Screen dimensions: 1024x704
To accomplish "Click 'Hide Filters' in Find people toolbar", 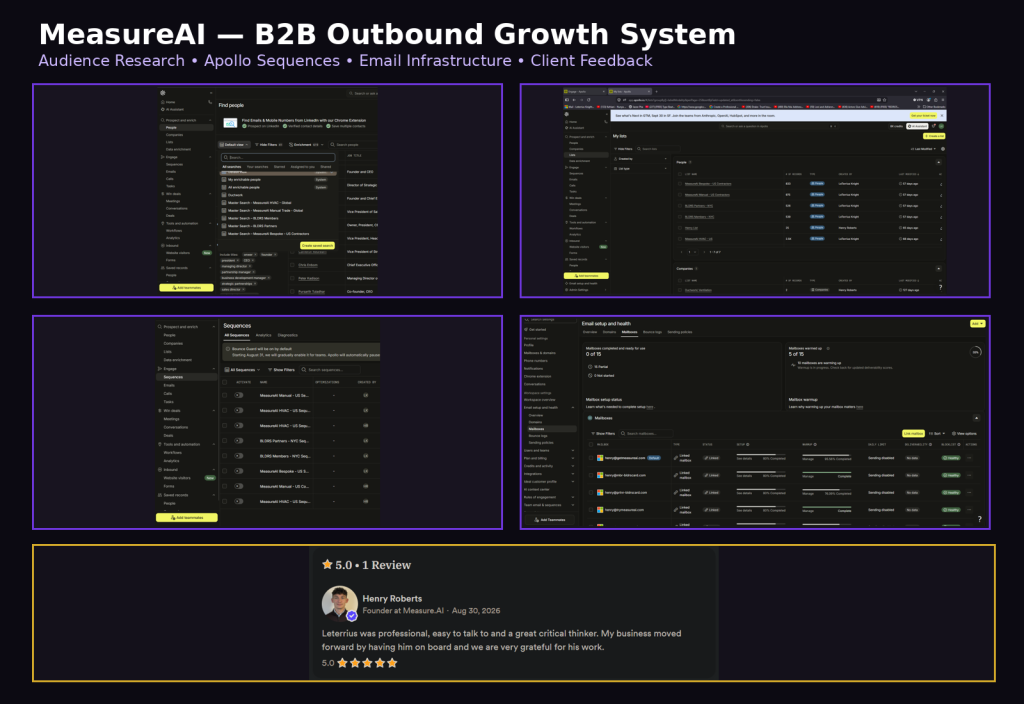I will (268, 144).
